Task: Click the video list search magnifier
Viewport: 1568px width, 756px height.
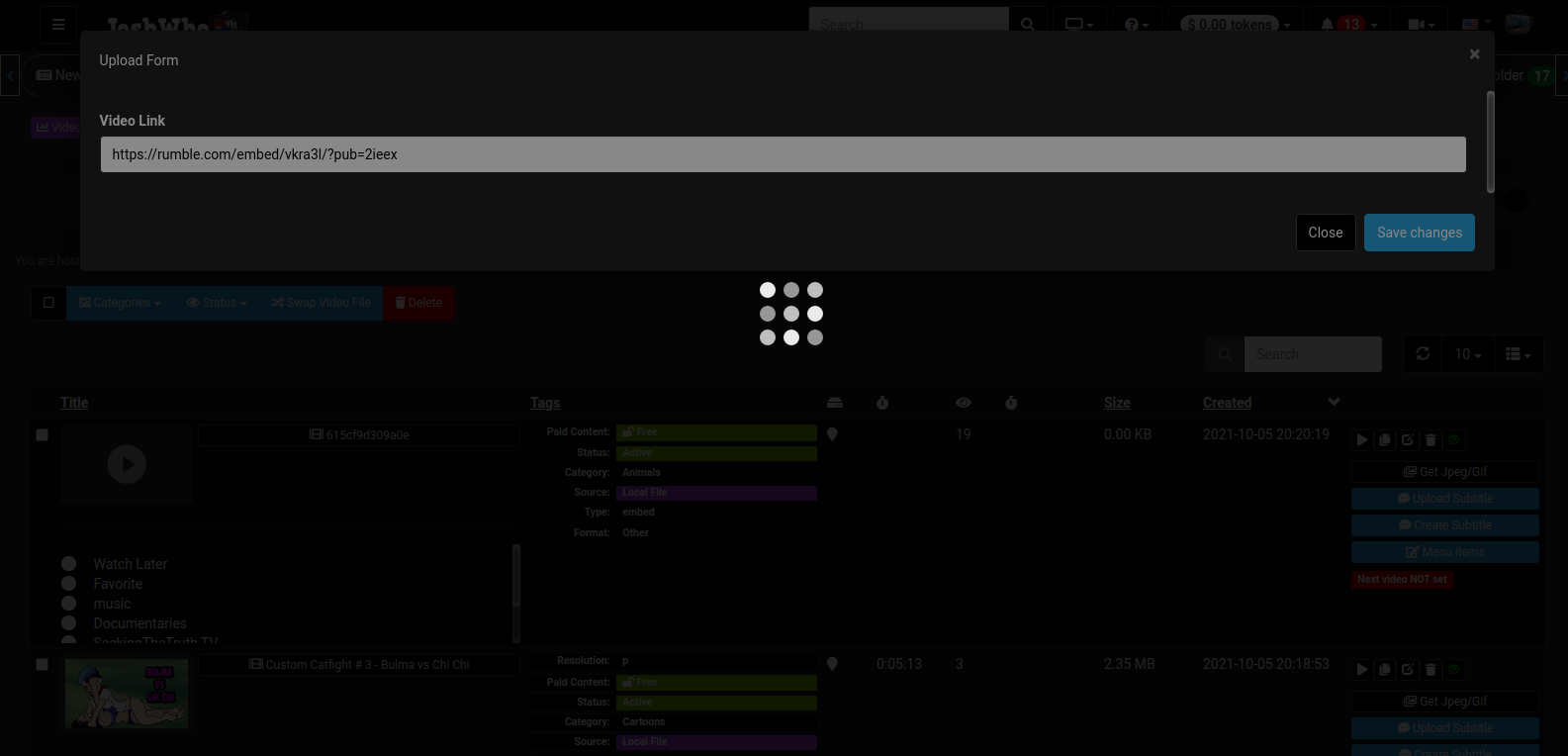Action: point(1225,354)
